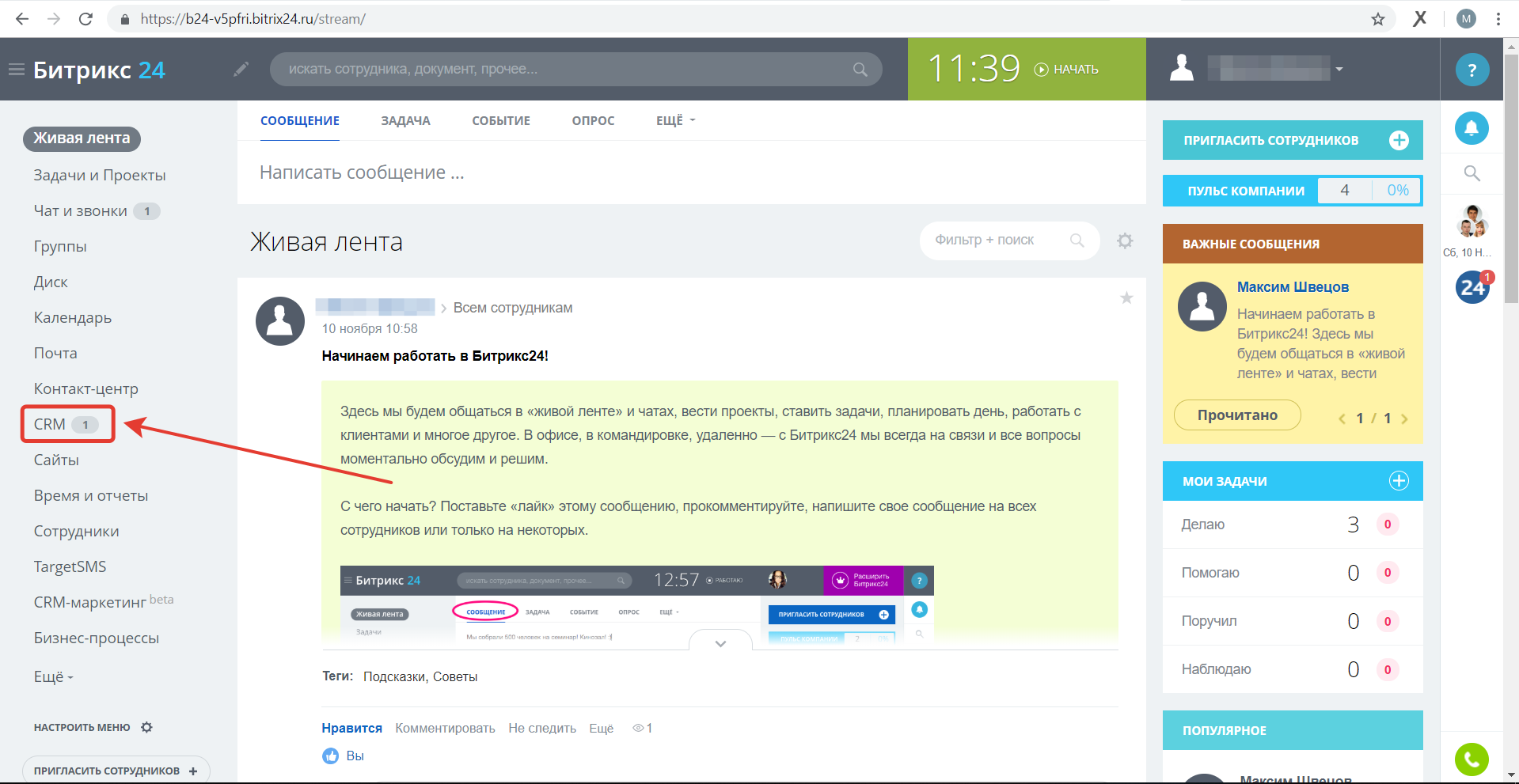Viewport: 1519px width, 784px height.
Task: Toggle favorite star on the post
Action: coord(1126,297)
